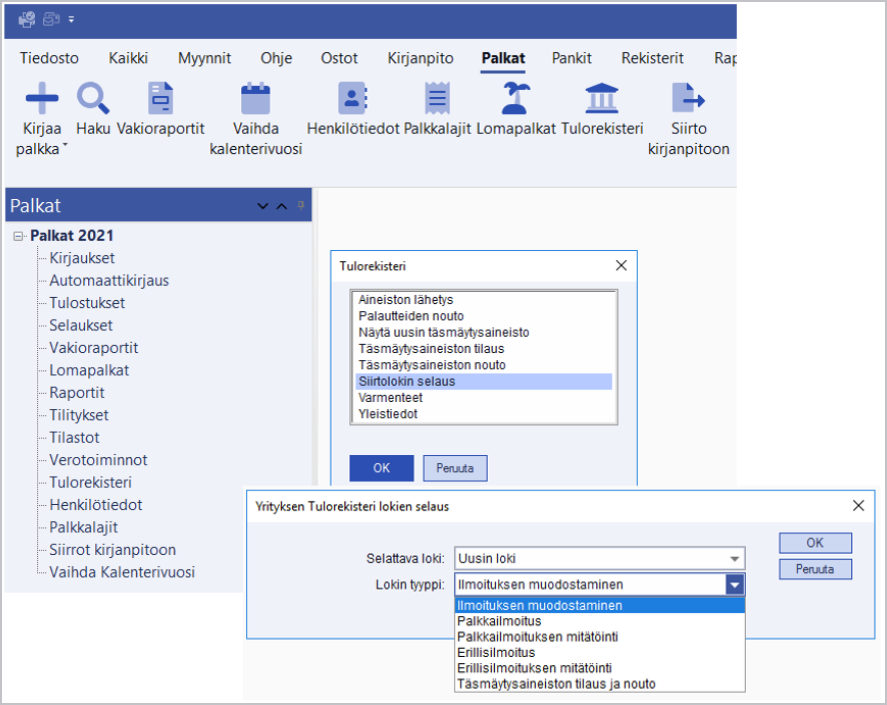Screen dimensions: 887x705
Task: Confirm with OK in lokien selaus dialog
Action: pos(815,543)
